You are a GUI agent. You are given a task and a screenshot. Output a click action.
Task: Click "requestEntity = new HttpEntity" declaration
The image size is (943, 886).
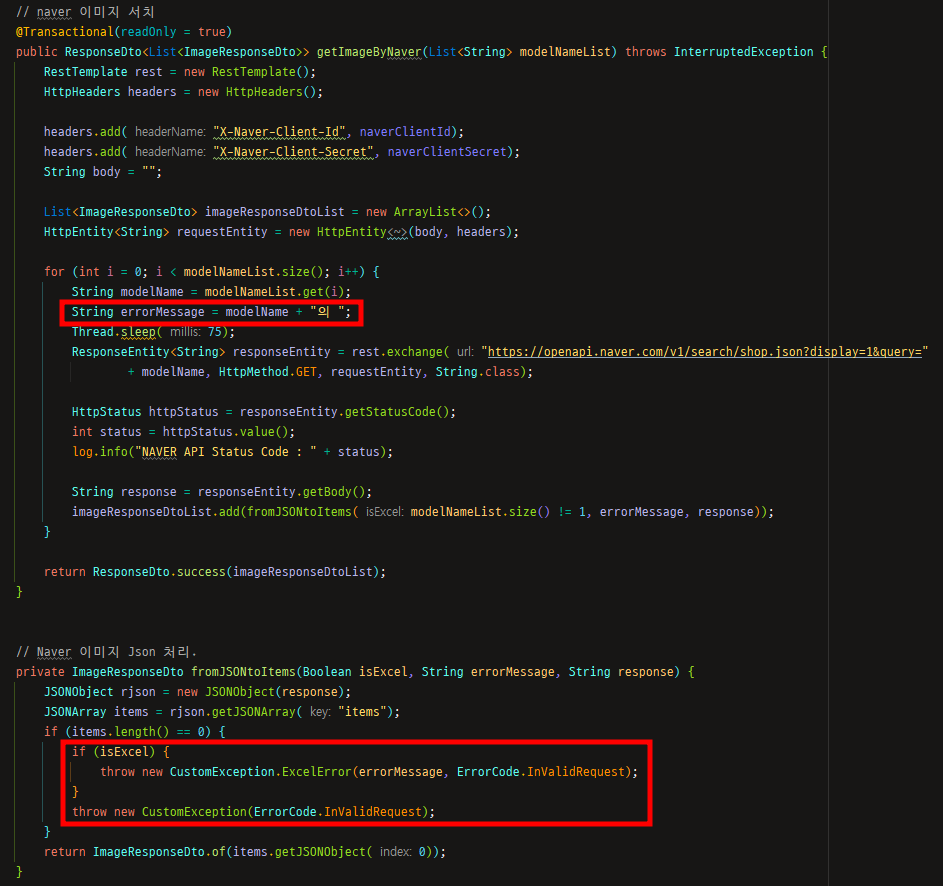281,232
